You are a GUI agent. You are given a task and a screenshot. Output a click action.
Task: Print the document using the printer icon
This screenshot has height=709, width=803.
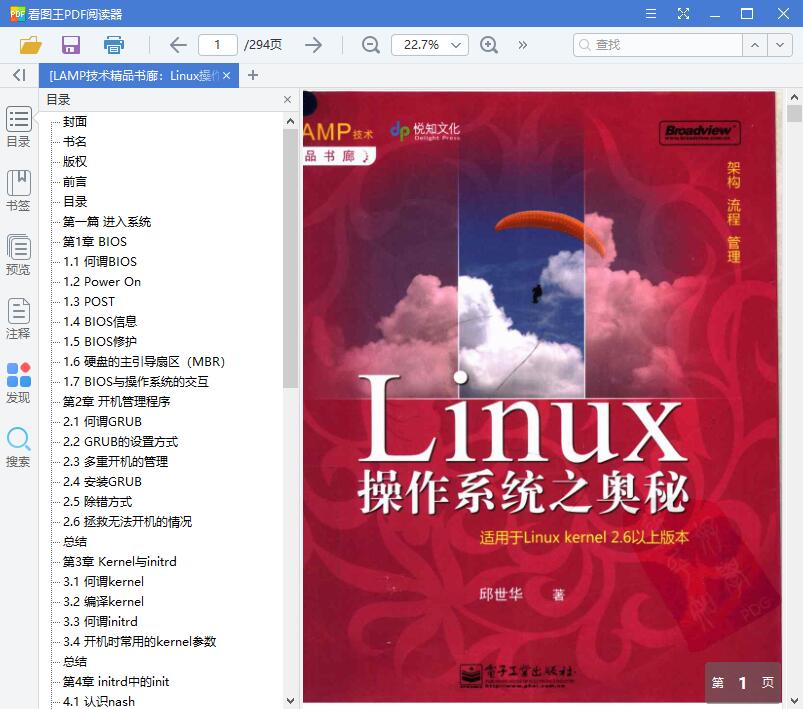pyautogui.click(x=114, y=45)
